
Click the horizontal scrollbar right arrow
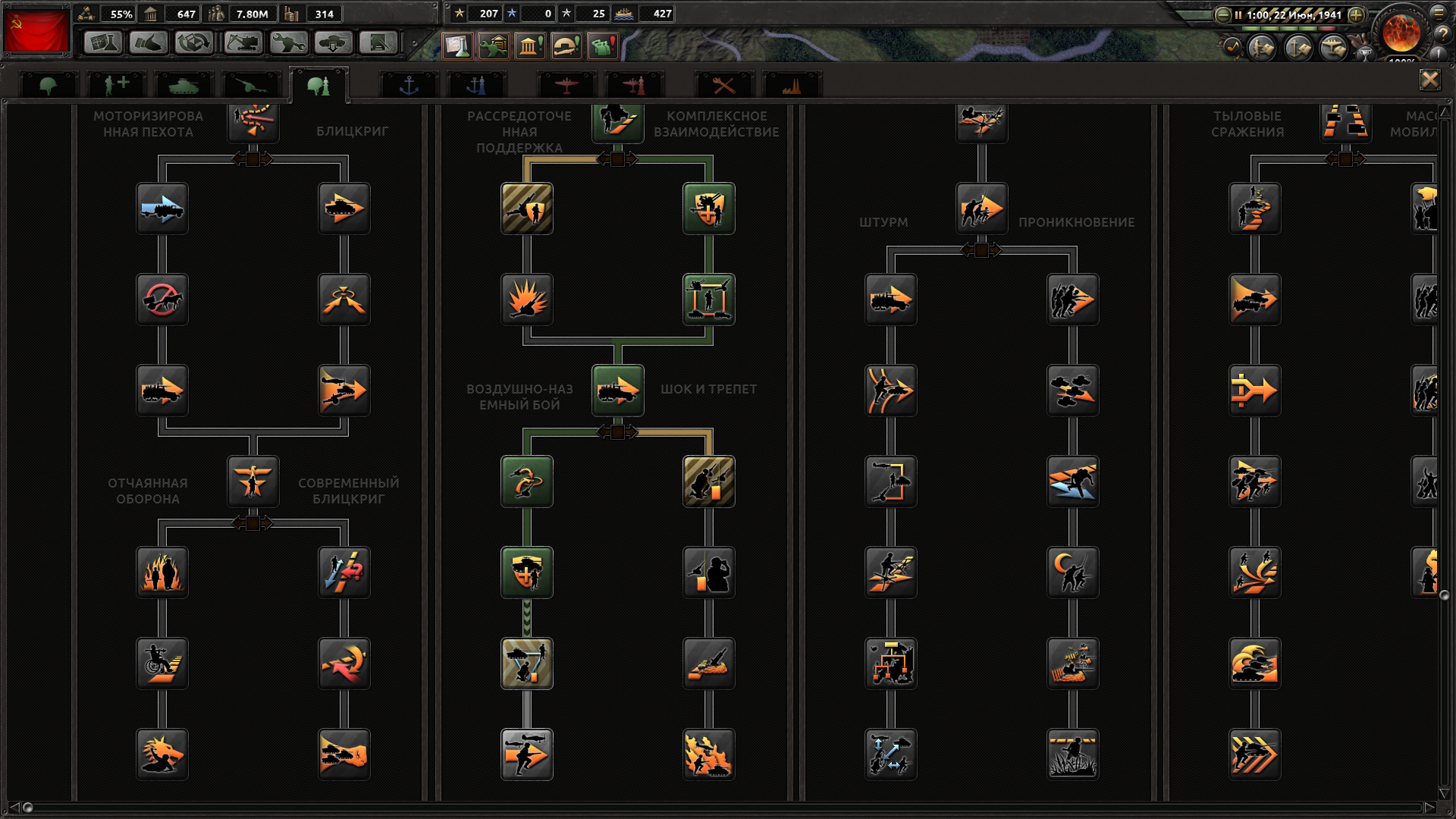[1429, 808]
